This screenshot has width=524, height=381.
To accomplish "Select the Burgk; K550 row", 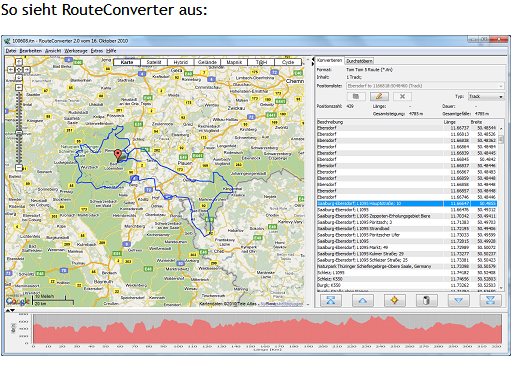I will 407,285.
